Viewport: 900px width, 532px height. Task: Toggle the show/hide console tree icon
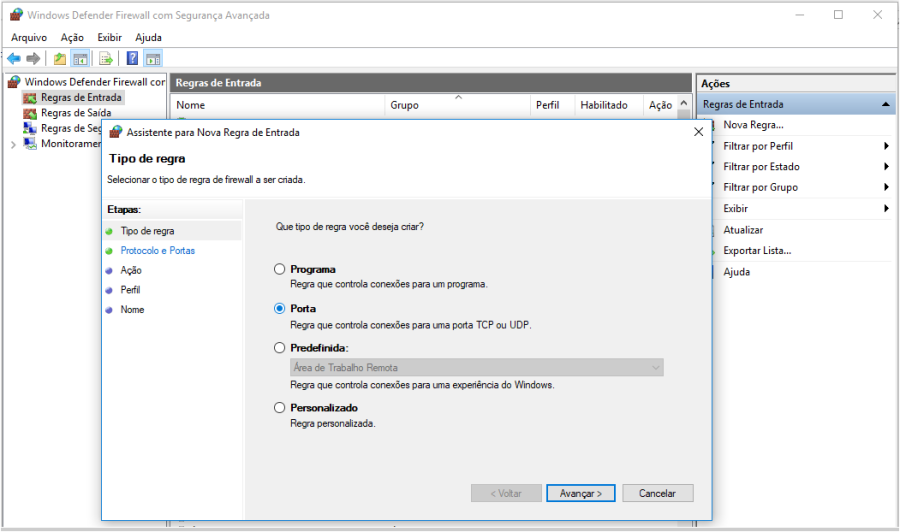79,58
